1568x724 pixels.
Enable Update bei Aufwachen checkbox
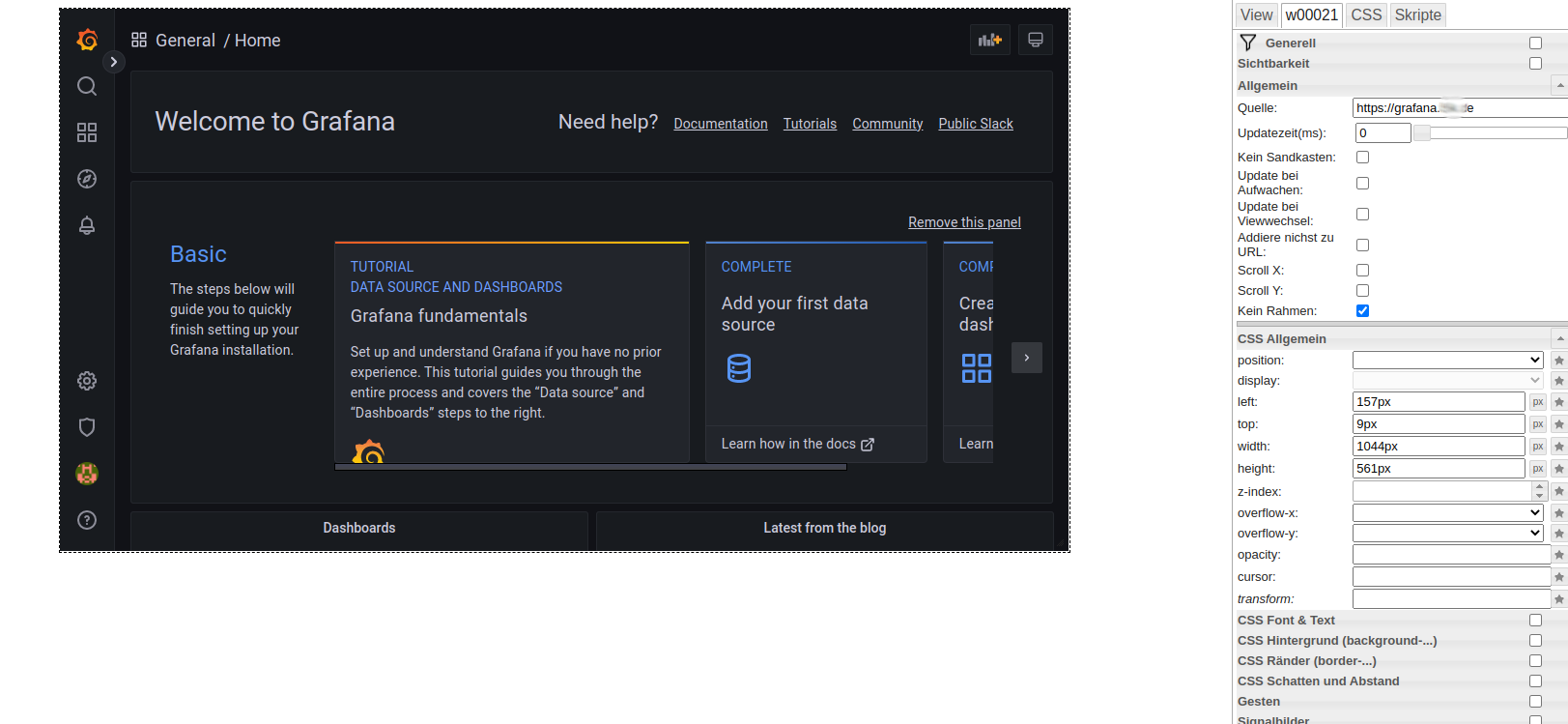coord(1362,183)
